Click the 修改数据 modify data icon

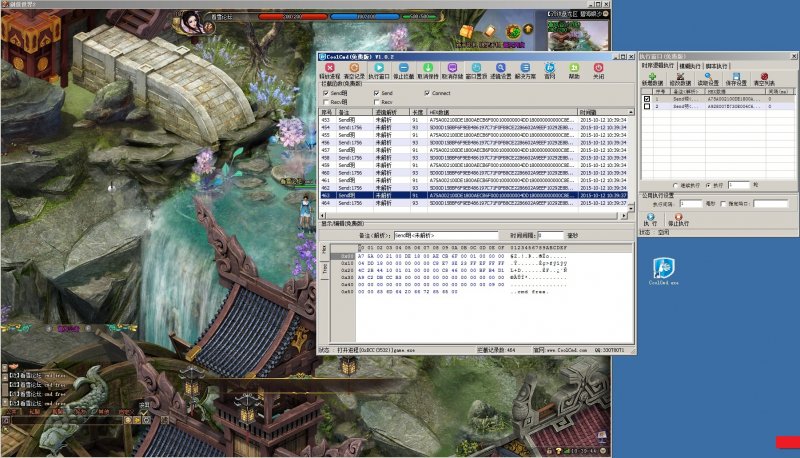coord(680,77)
